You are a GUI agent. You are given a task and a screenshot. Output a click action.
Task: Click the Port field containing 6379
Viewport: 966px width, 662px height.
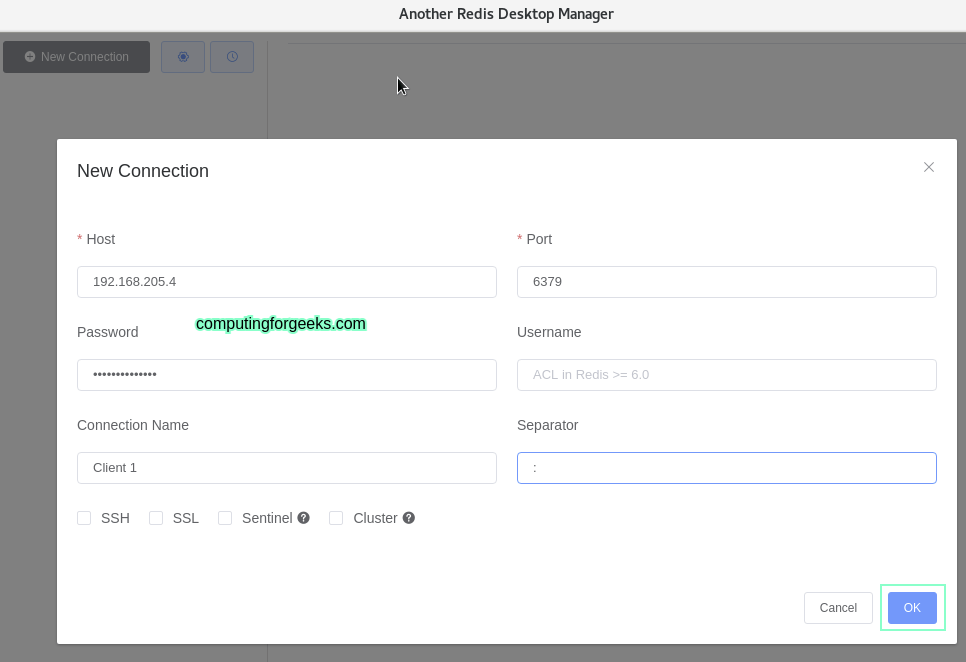coord(727,282)
